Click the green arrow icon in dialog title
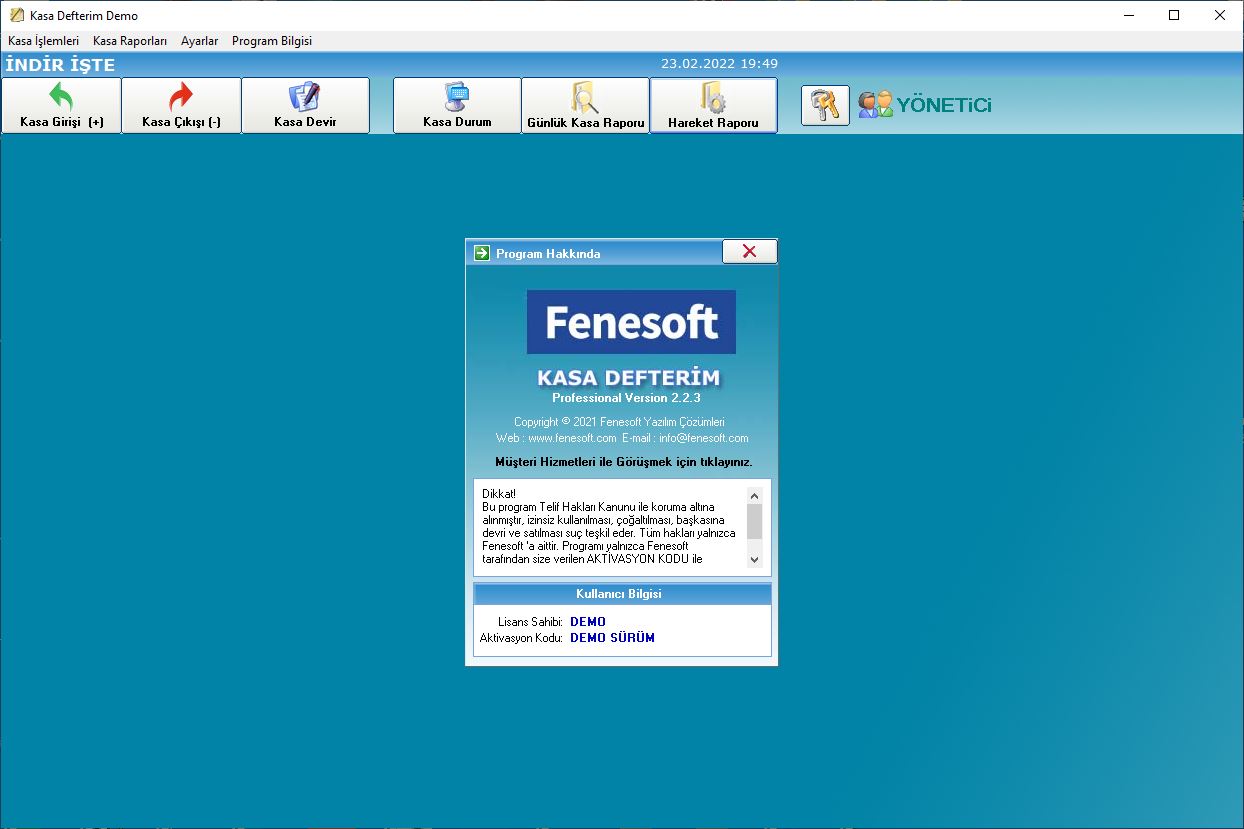Viewport: 1244px width, 829px height. pyautogui.click(x=482, y=253)
